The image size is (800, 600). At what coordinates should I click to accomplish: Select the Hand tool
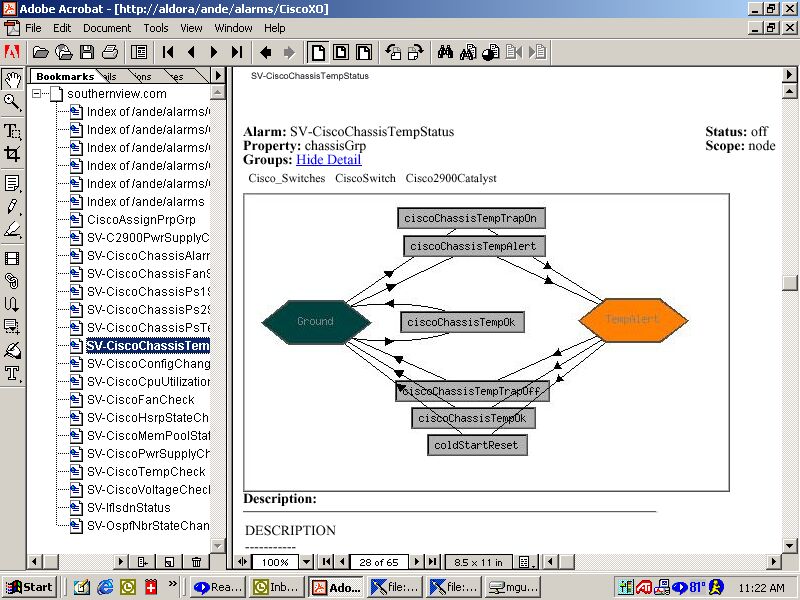pyautogui.click(x=13, y=80)
